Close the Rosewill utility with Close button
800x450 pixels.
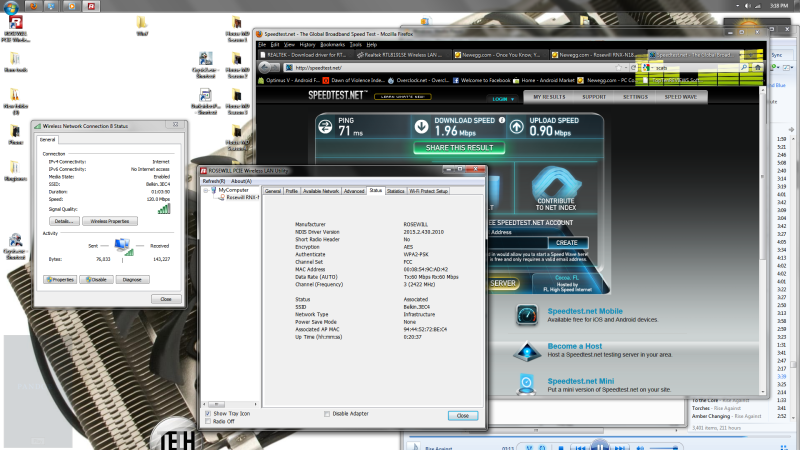(x=463, y=416)
